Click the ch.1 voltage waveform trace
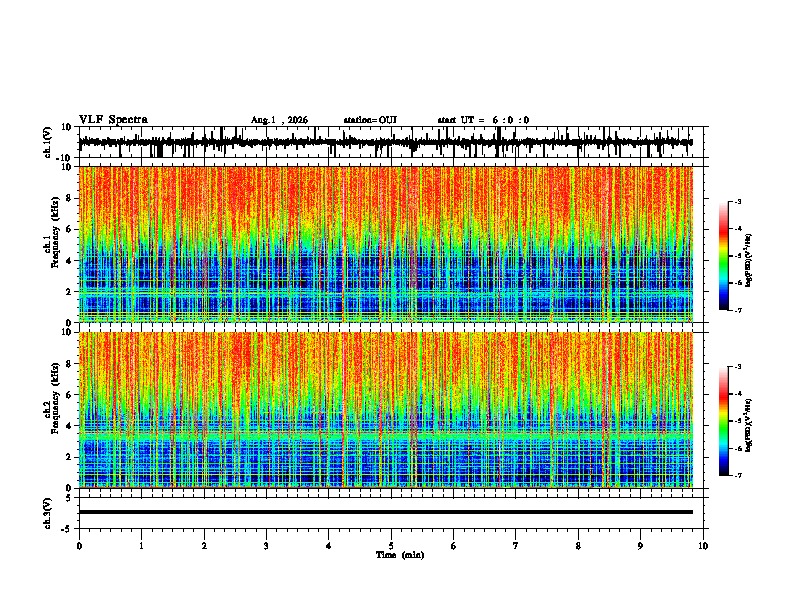792x612 pixels. pyautogui.click(x=386, y=142)
